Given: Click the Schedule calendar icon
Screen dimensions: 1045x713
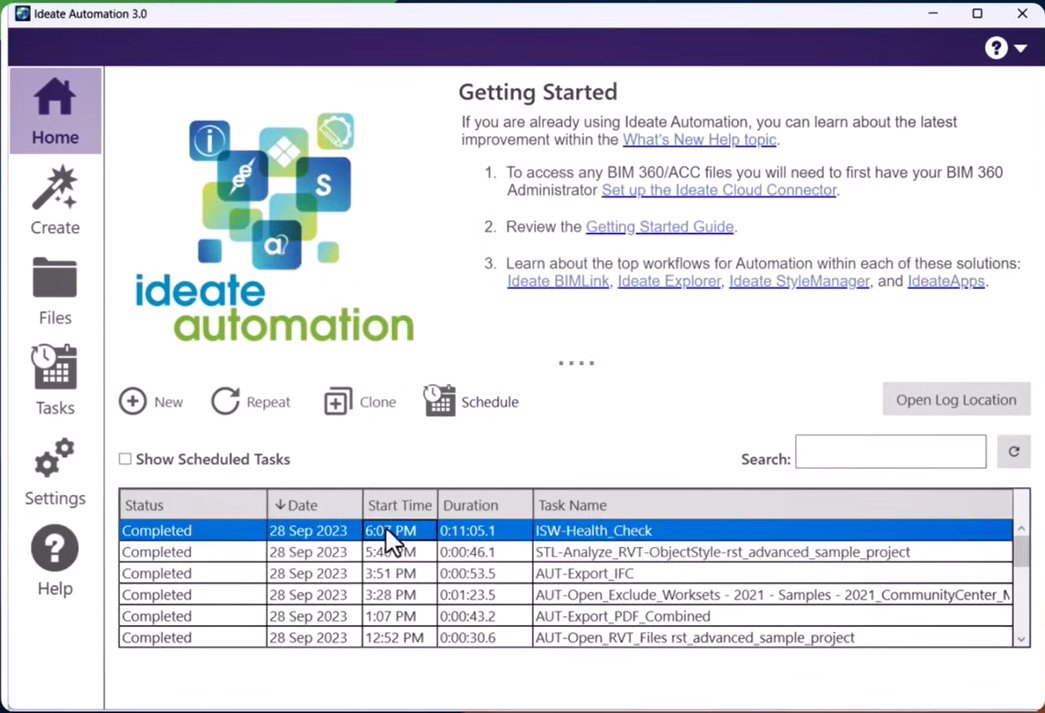Looking at the screenshot, I should [439, 400].
